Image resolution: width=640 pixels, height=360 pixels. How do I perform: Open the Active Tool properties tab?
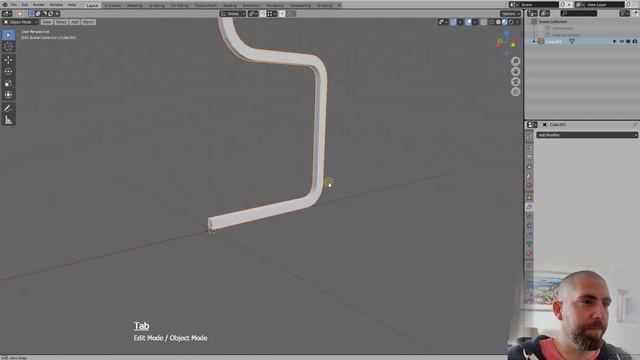coord(529,137)
